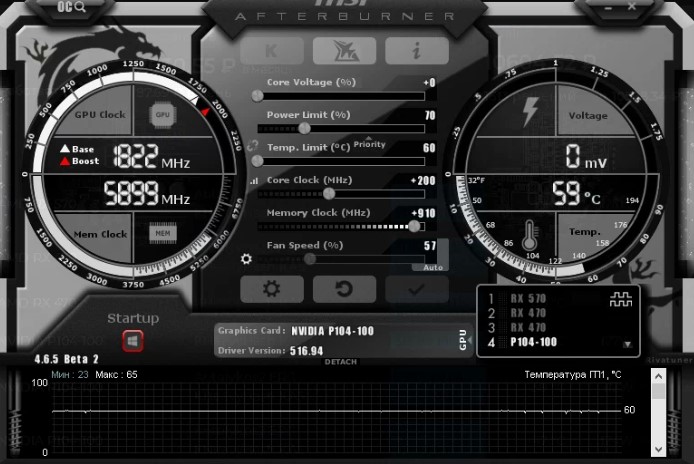Open the OC Scanner tool
The height and width of the screenshot is (464, 694).
click(73, 7)
